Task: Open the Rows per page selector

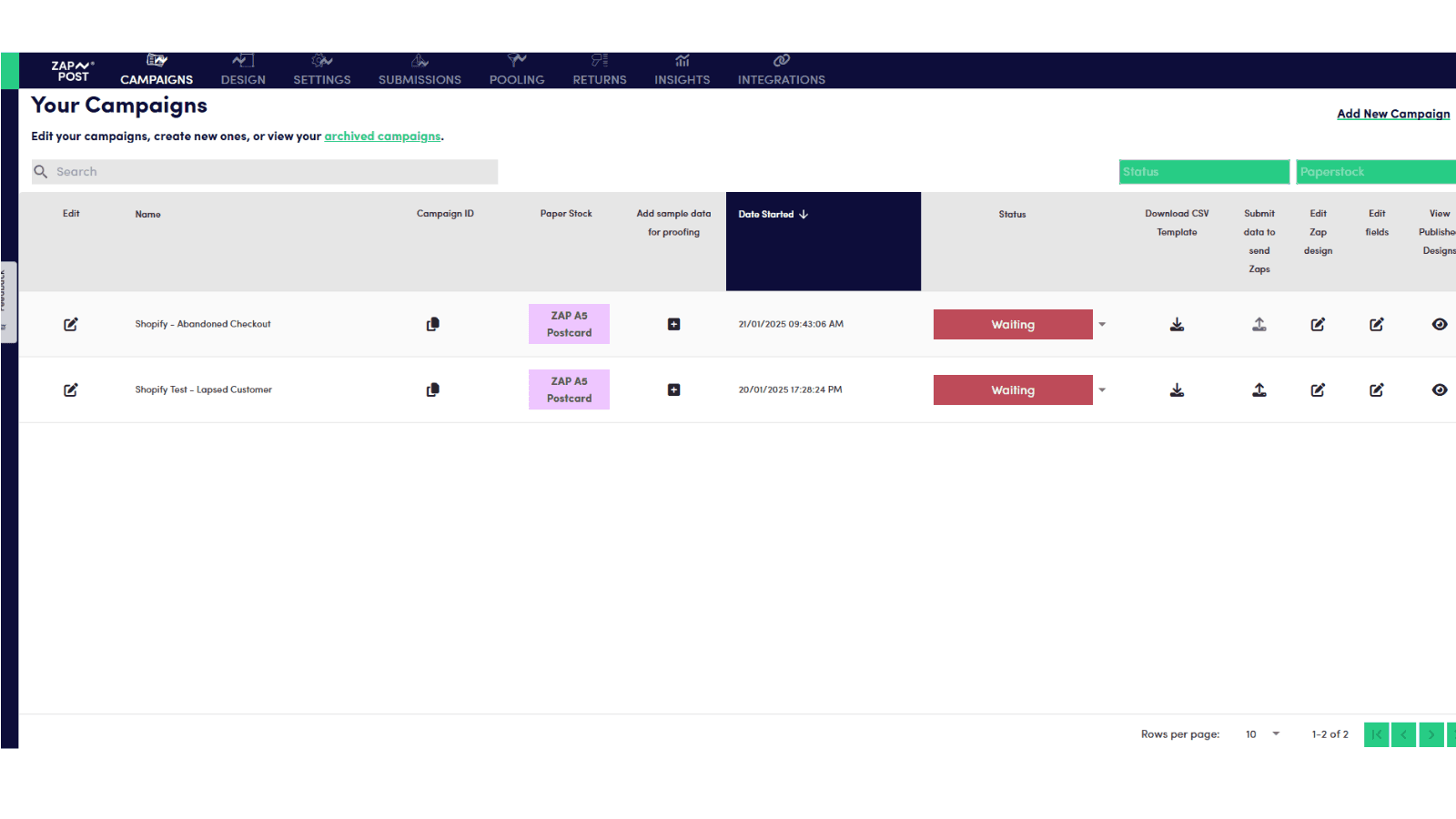Action: point(1261,733)
